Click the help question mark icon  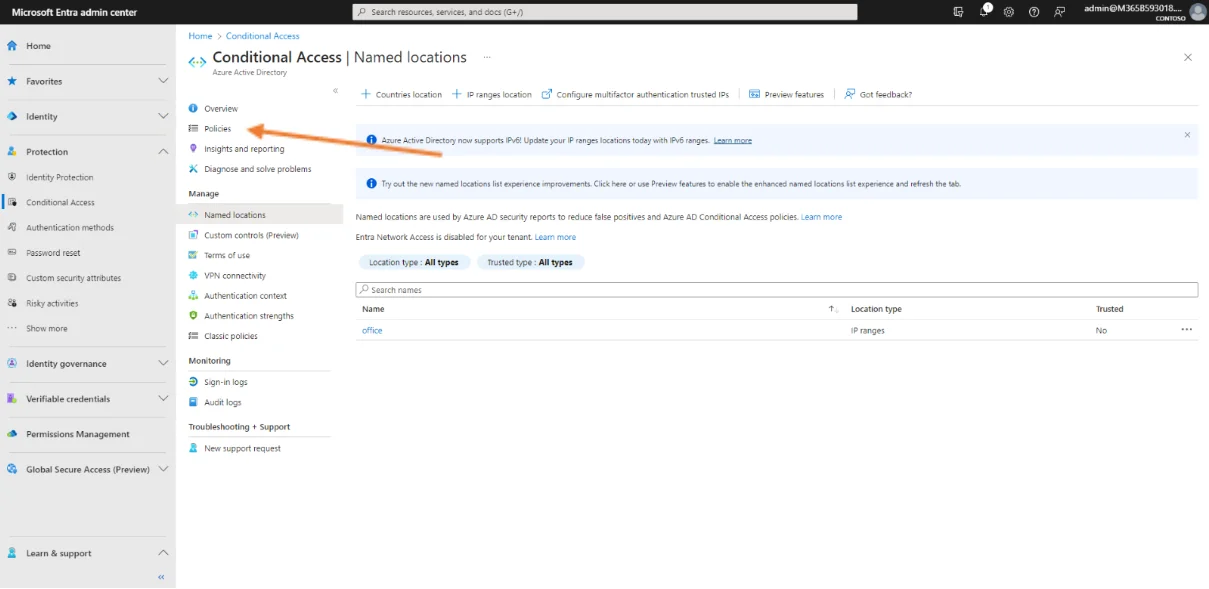tap(1033, 12)
